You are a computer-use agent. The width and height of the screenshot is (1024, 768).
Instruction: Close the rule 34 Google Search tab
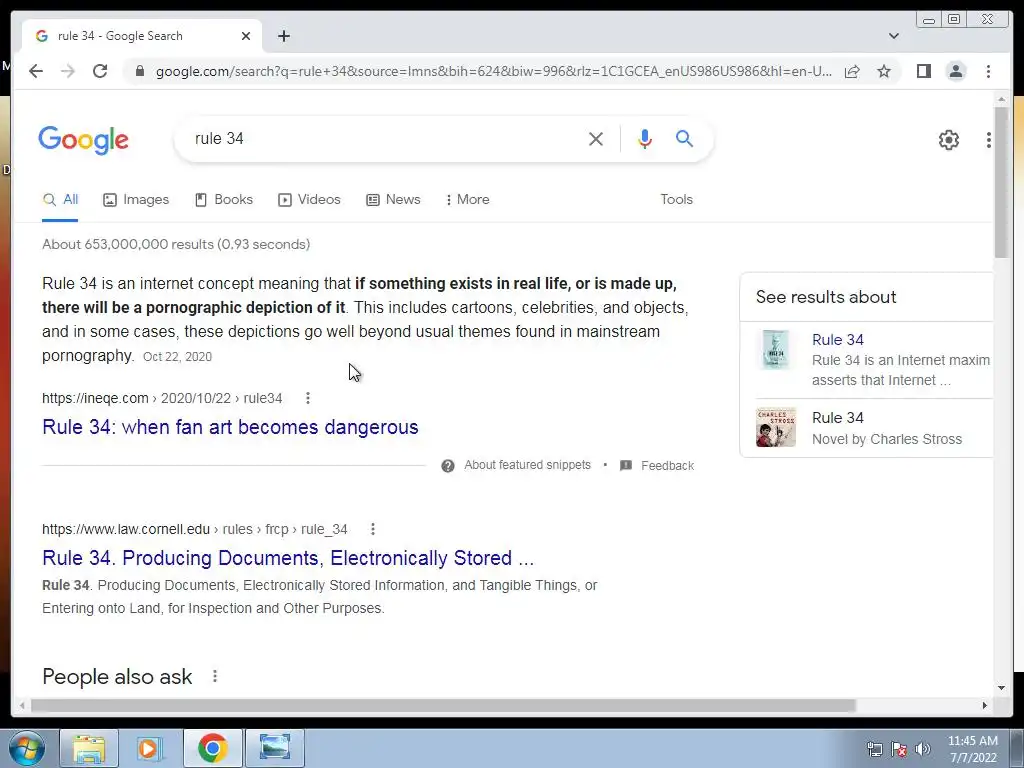[246, 36]
